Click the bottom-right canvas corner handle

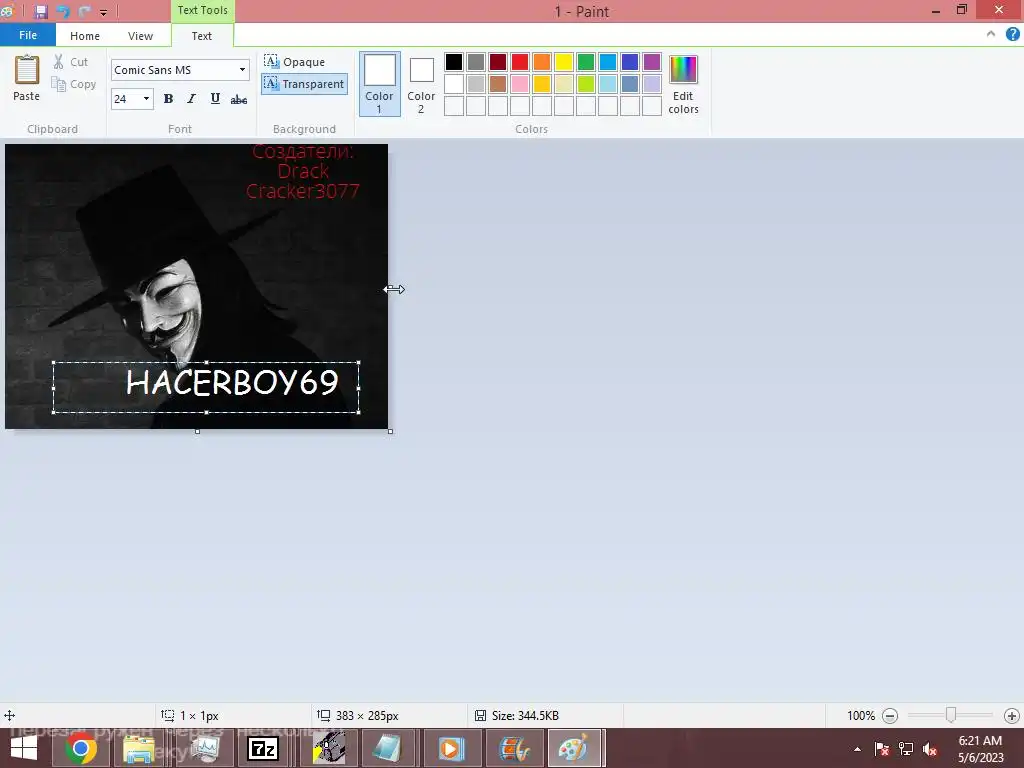(391, 431)
